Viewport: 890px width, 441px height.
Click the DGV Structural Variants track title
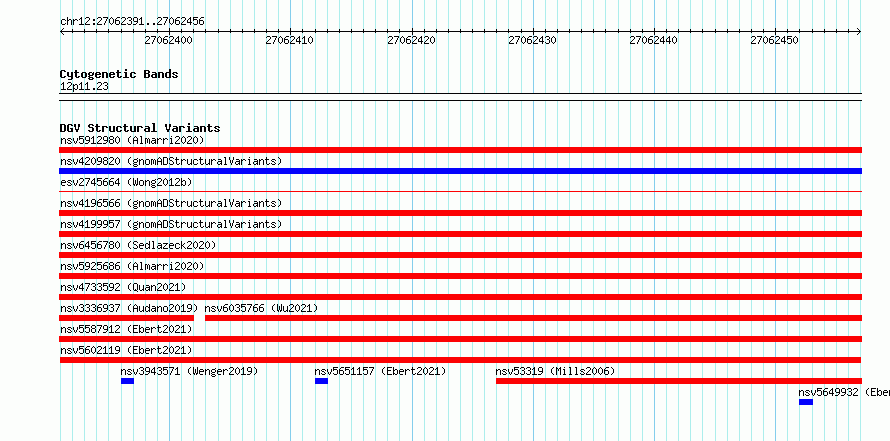pos(140,128)
